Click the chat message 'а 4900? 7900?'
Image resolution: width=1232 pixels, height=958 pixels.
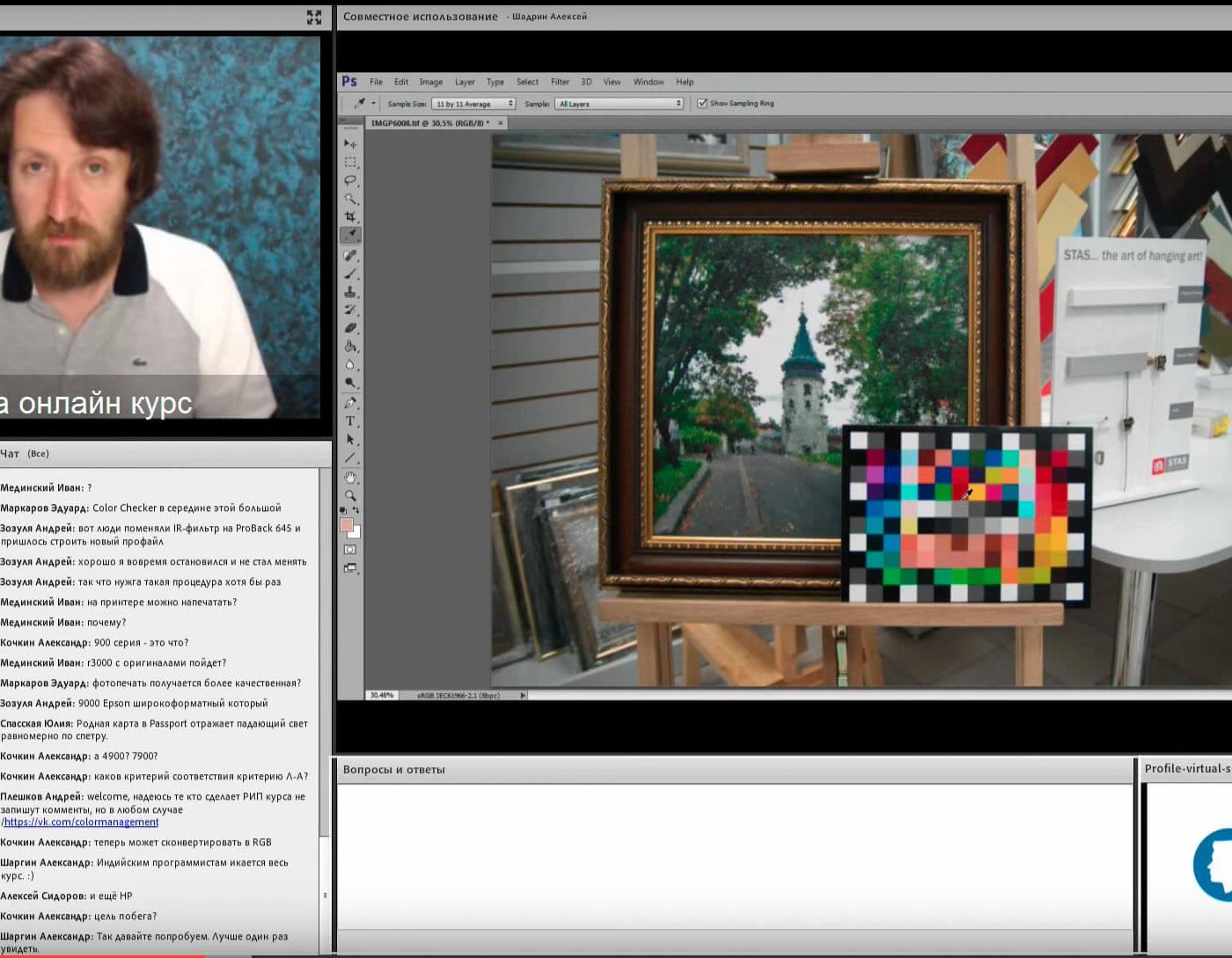click(126, 756)
